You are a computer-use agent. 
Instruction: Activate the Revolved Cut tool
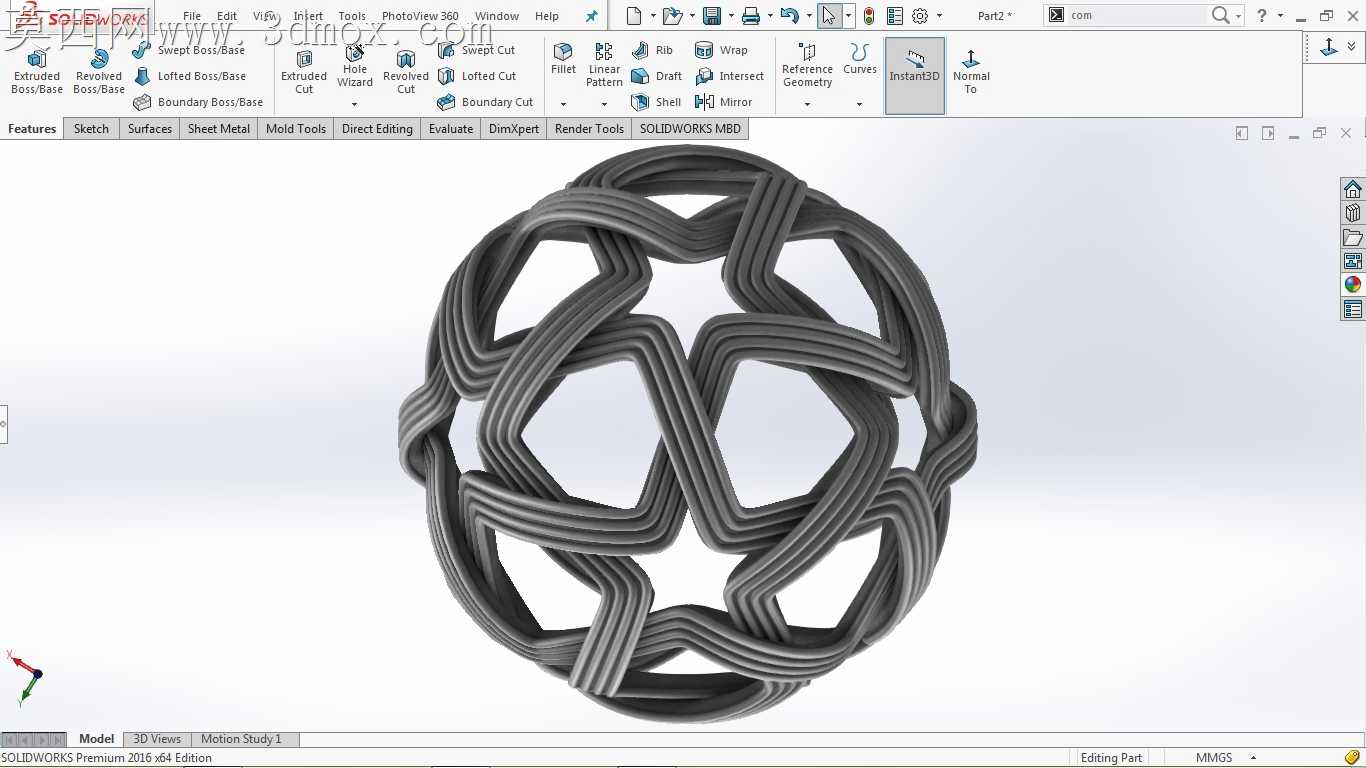[406, 72]
